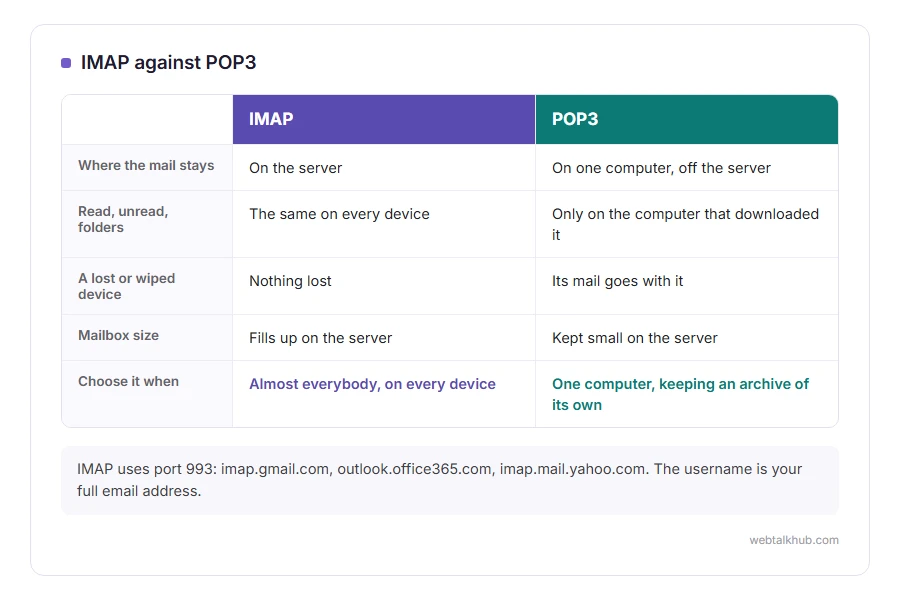Click 'Its mail goes with it' cell
The height and width of the screenshot is (597, 900).
point(686,286)
